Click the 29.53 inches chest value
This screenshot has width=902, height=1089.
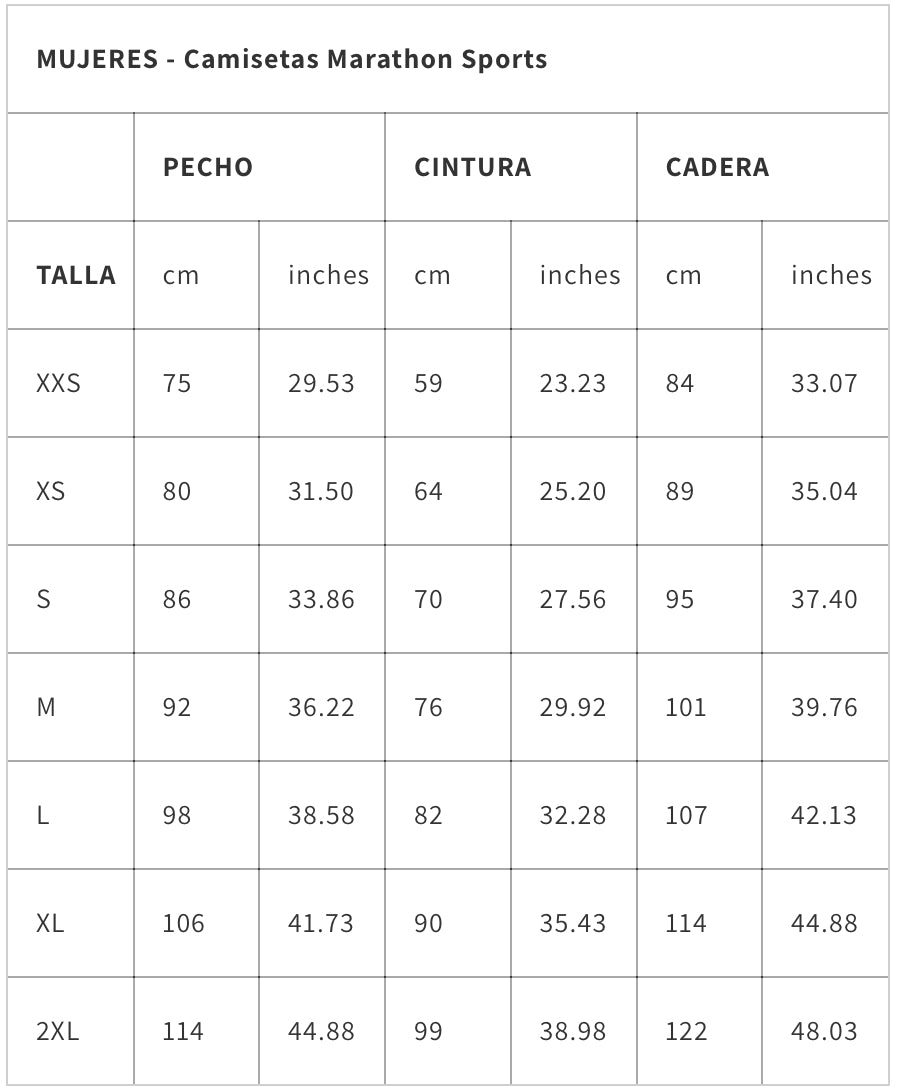321,383
